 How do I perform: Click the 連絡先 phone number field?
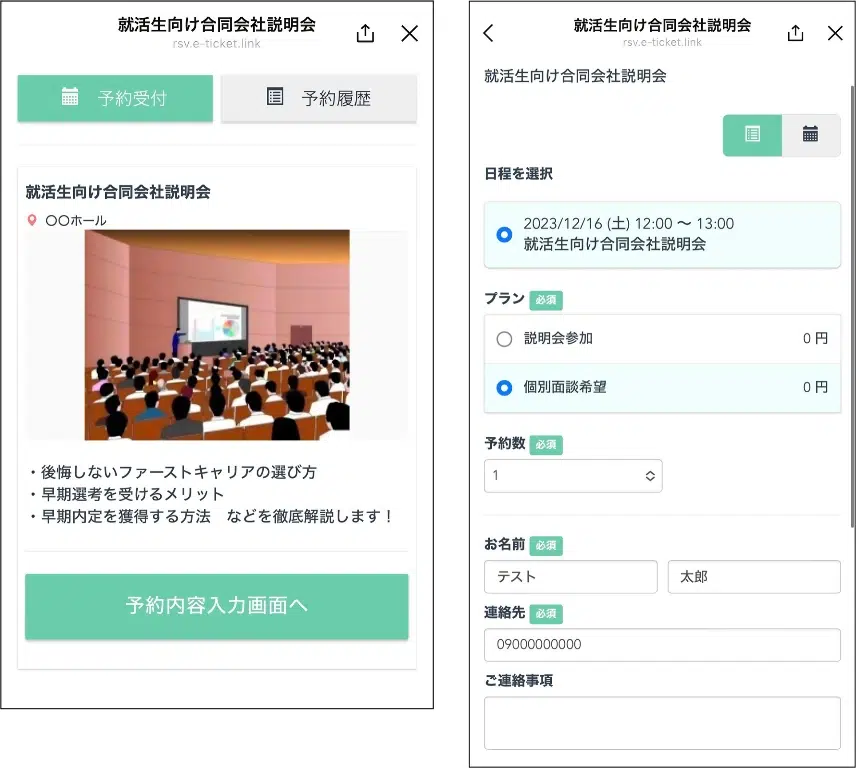click(662, 645)
